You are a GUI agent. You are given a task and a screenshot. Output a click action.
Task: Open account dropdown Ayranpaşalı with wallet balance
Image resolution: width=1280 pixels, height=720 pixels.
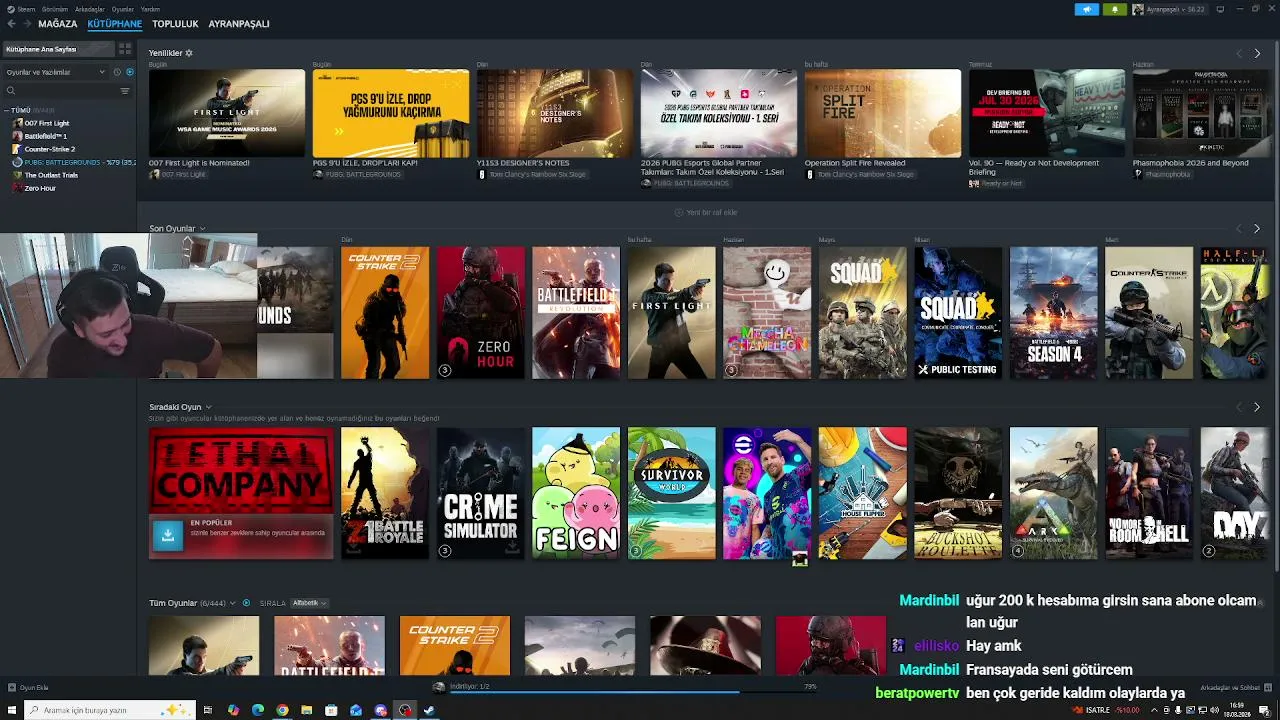(1169, 9)
